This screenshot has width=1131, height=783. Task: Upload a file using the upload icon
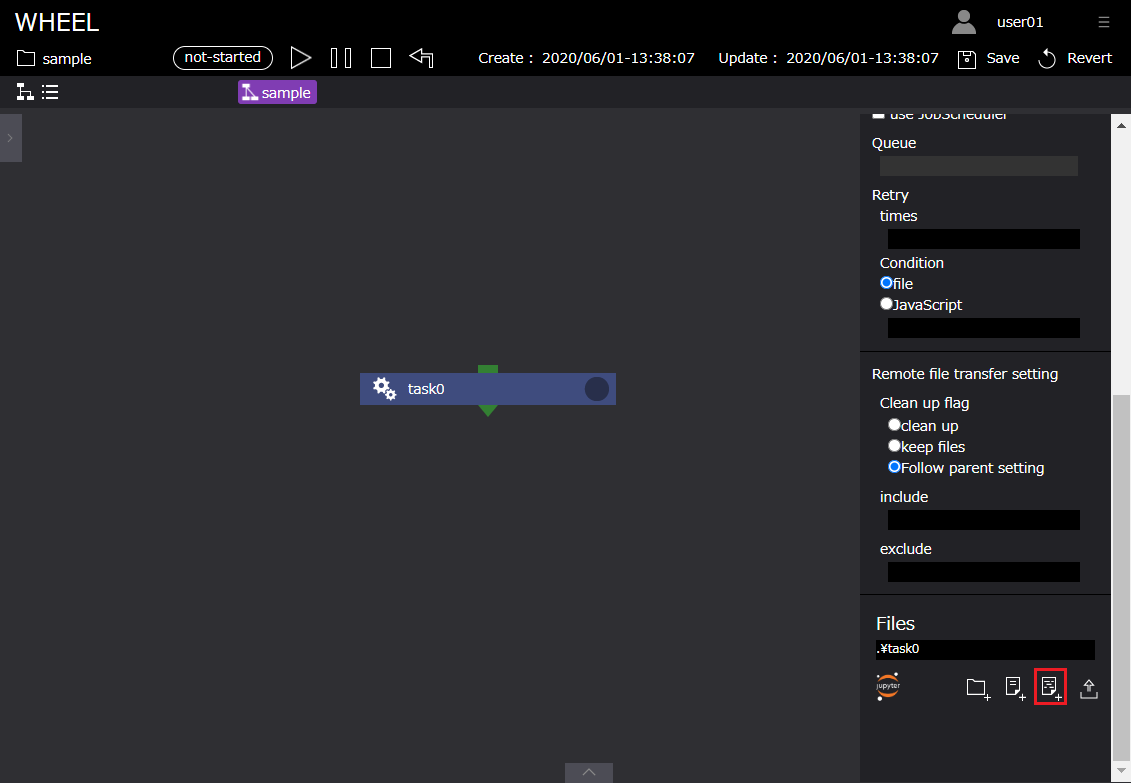1089,688
